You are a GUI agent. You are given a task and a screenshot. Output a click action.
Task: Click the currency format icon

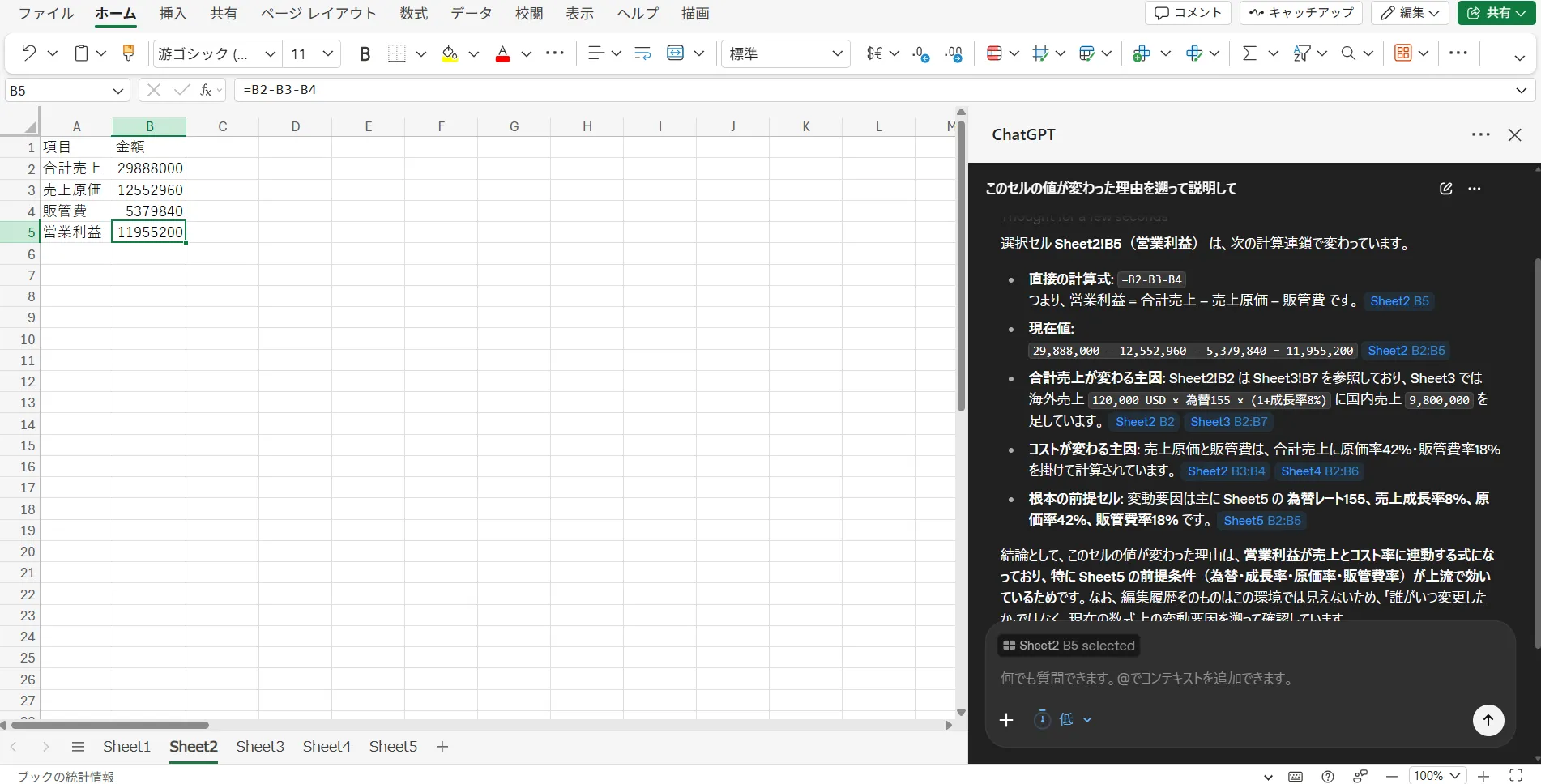click(875, 53)
